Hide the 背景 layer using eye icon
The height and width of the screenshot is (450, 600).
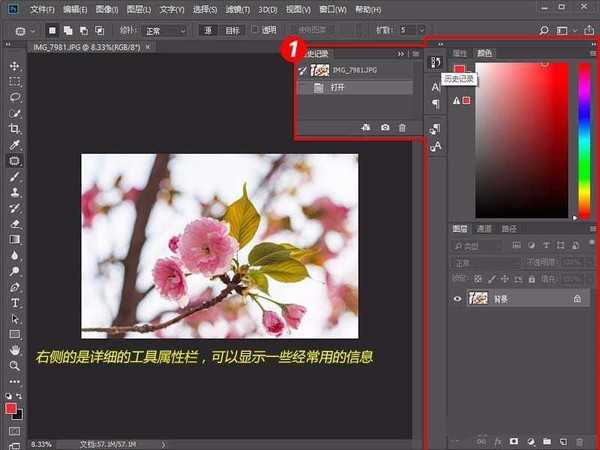pos(458,298)
